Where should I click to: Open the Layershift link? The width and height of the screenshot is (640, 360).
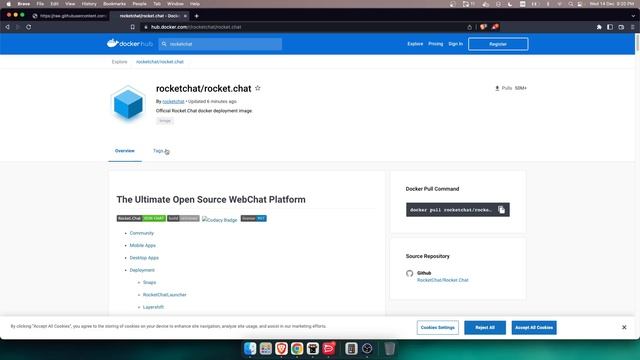(x=153, y=307)
